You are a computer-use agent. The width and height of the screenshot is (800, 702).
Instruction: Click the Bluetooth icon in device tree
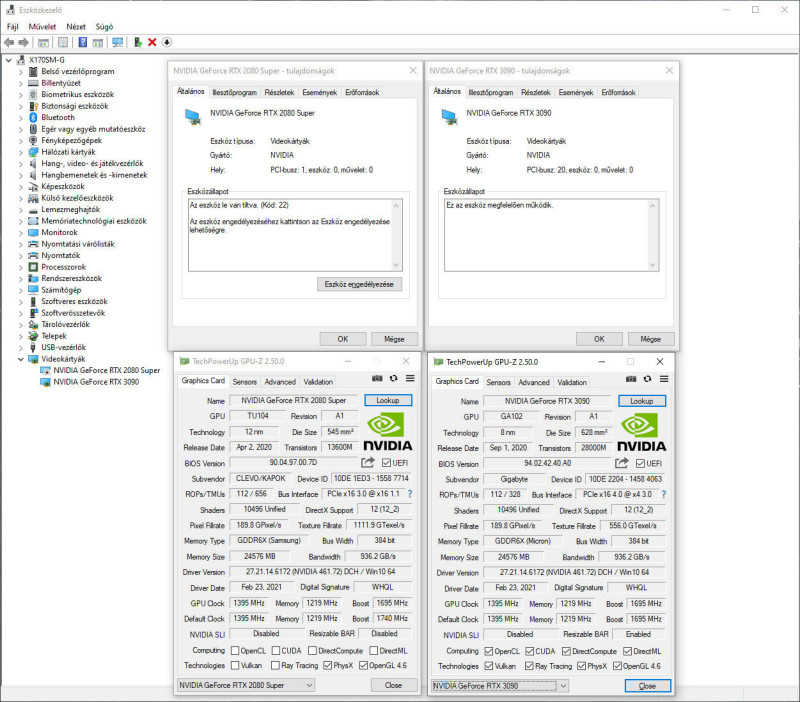[33, 117]
